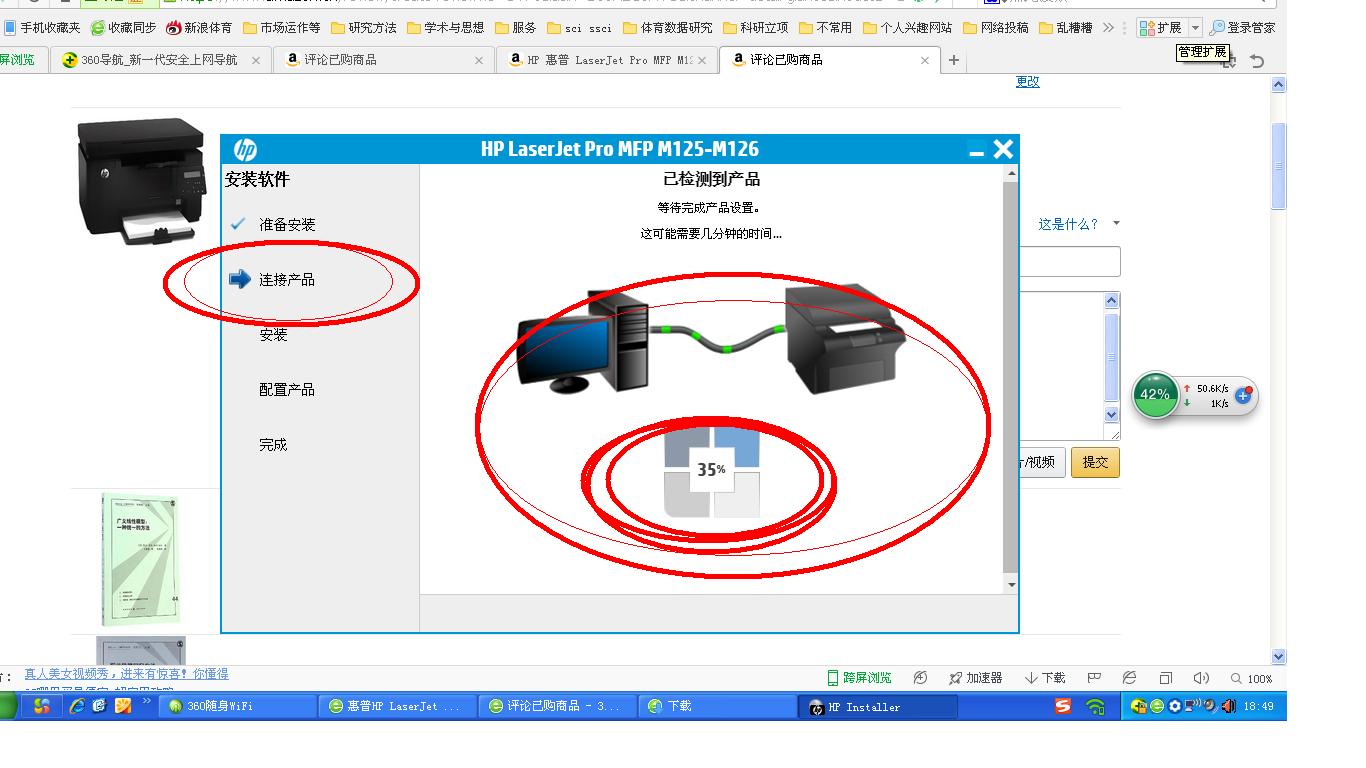The height and width of the screenshot is (768, 1366).
Task: Open the dropdown arrow beside 扩展
Action: coord(1195,28)
